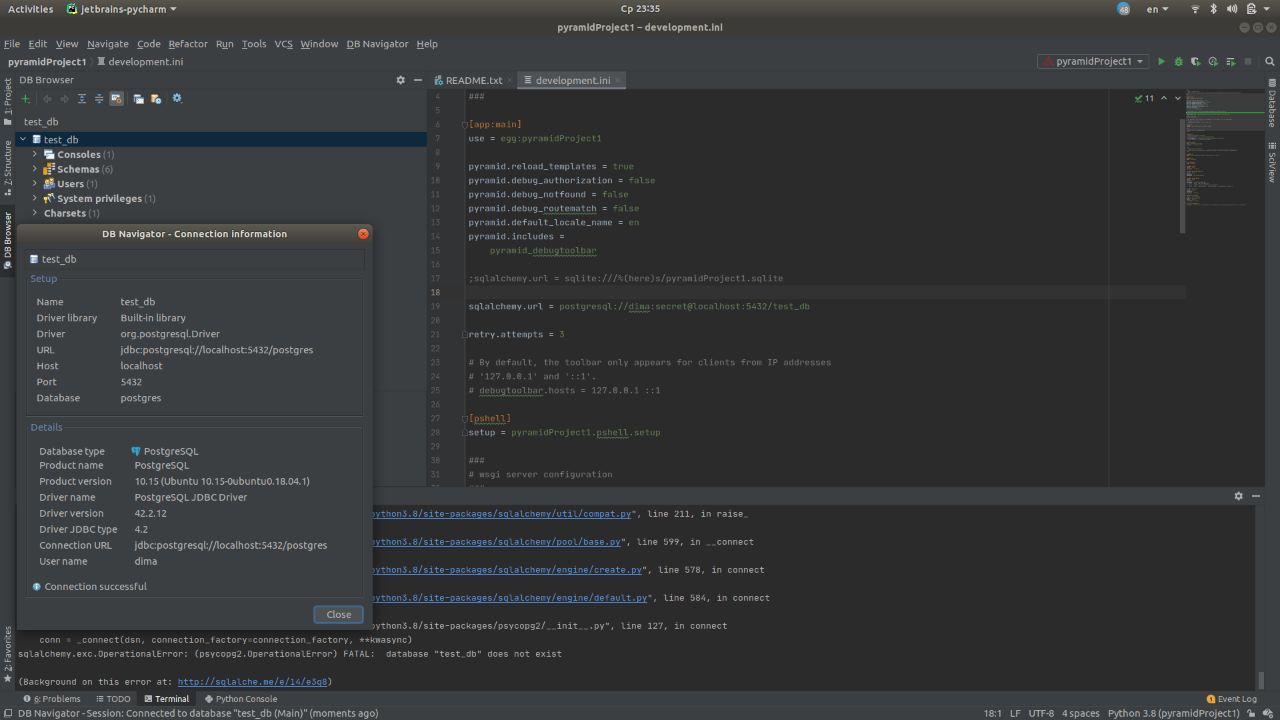Image resolution: width=1280 pixels, height=720 pixels.
Task: Click the Run green play icon
Action: coord(1161,62)
